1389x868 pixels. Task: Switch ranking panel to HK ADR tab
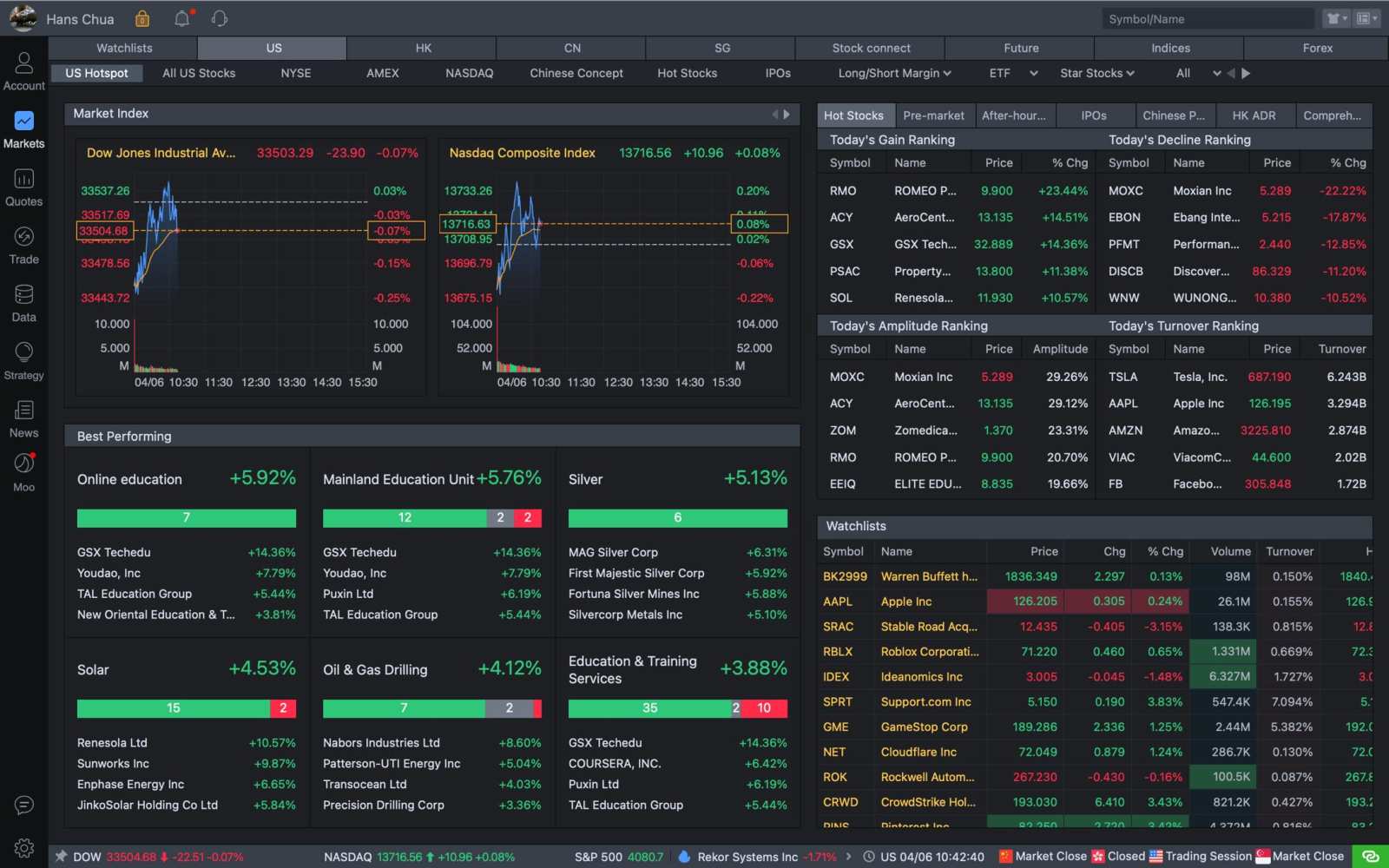coord(1254,115)
